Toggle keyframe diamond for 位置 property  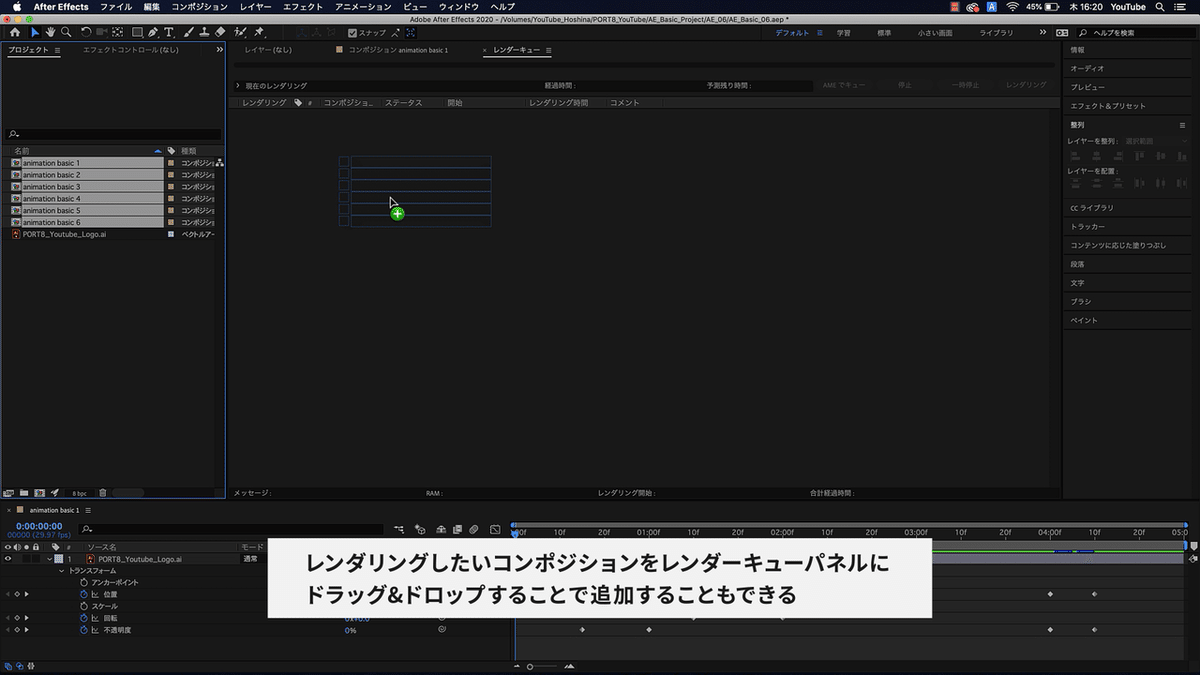(17, 594)
